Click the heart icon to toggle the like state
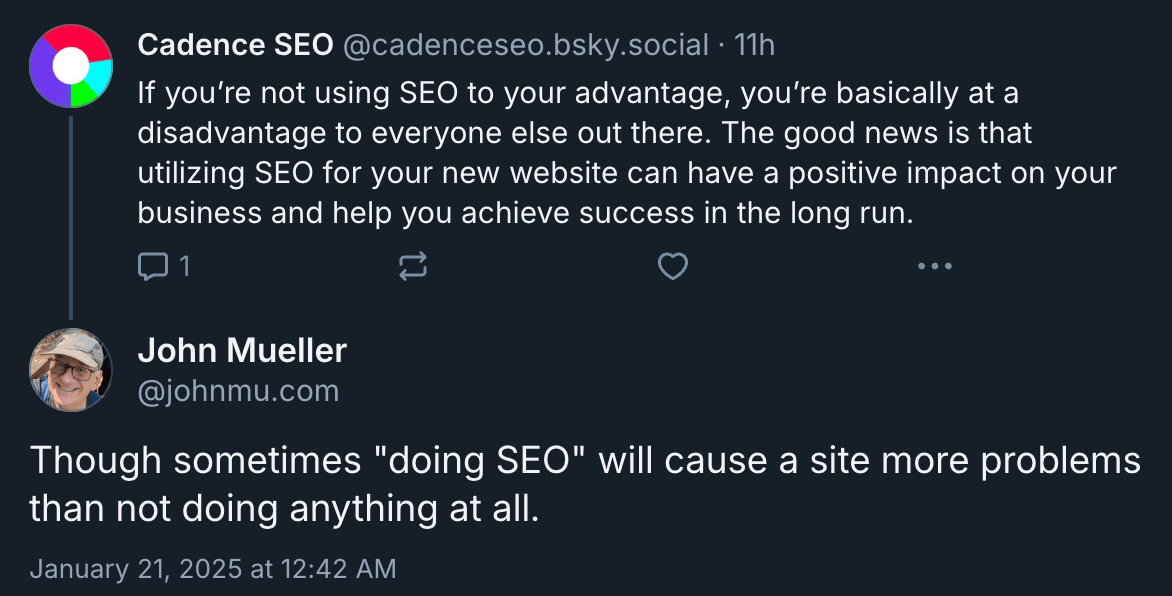This screenshot has height=596, width=1172. tap(672, 266)
